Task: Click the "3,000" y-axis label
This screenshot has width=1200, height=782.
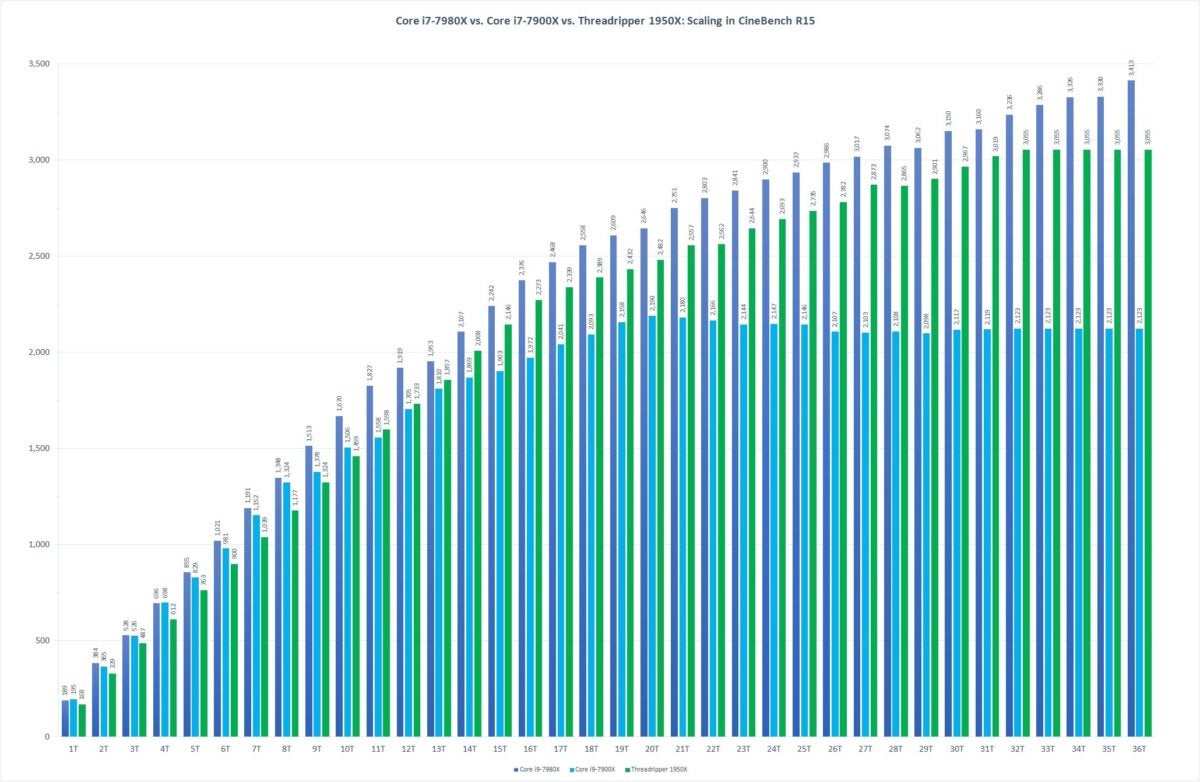Action: tap(38, 160)
